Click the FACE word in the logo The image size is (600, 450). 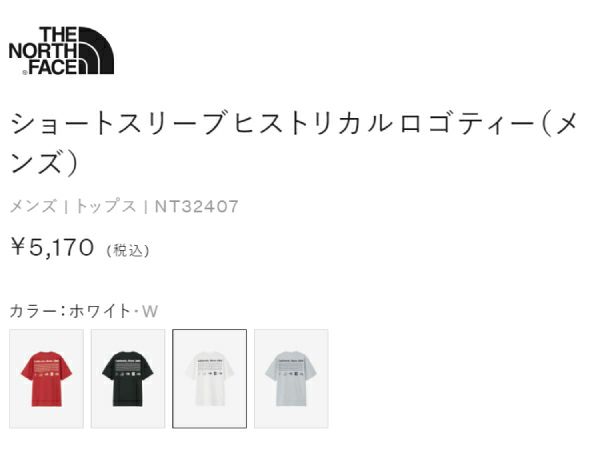(x=54, y=67)
